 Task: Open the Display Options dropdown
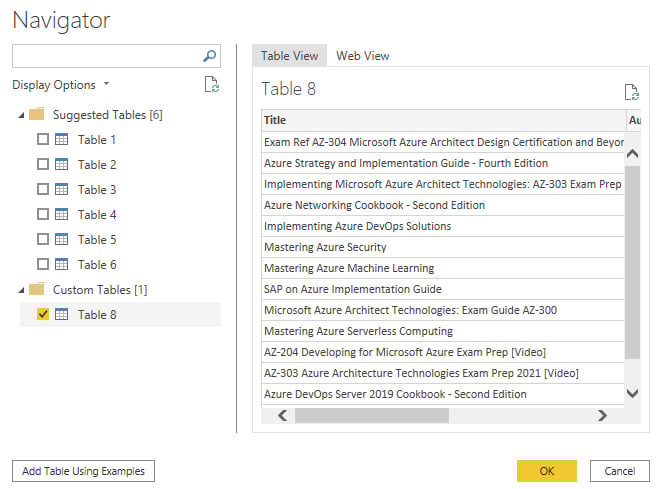(x=61, y=85)
